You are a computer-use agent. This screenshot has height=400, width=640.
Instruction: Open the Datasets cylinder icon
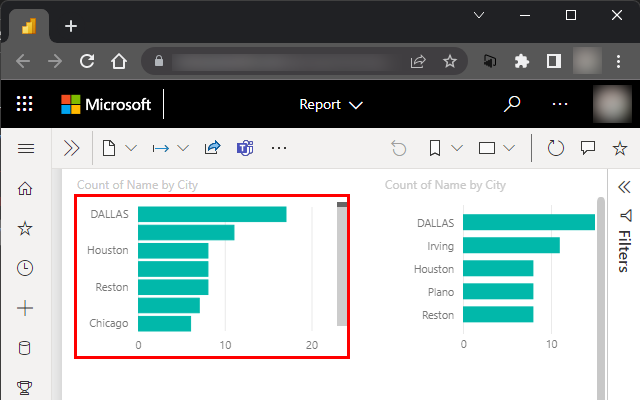tap(26, 348)
